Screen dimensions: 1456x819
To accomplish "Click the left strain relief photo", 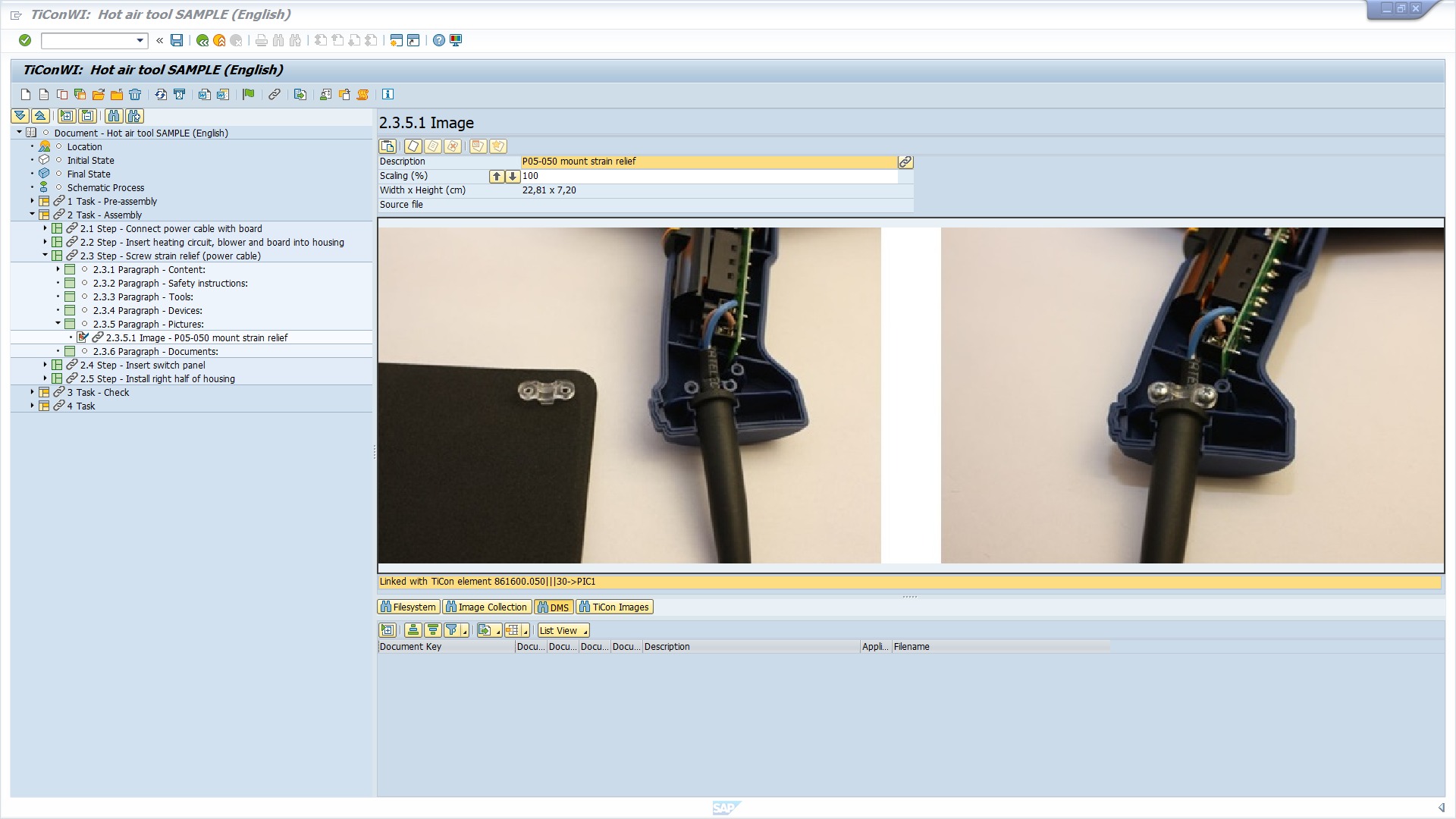I will 629,395.
